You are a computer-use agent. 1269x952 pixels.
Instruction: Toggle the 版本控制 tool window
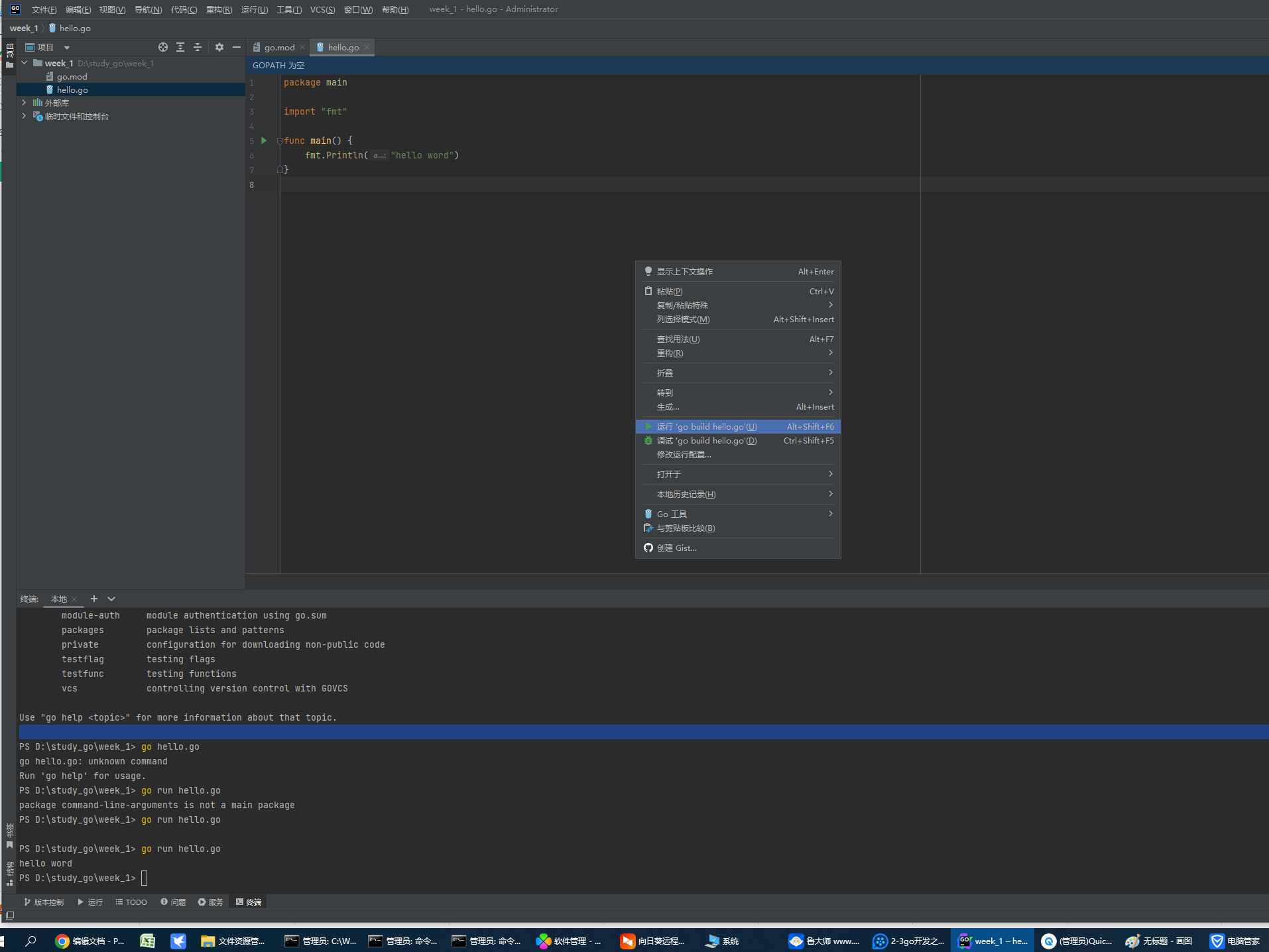44,902
